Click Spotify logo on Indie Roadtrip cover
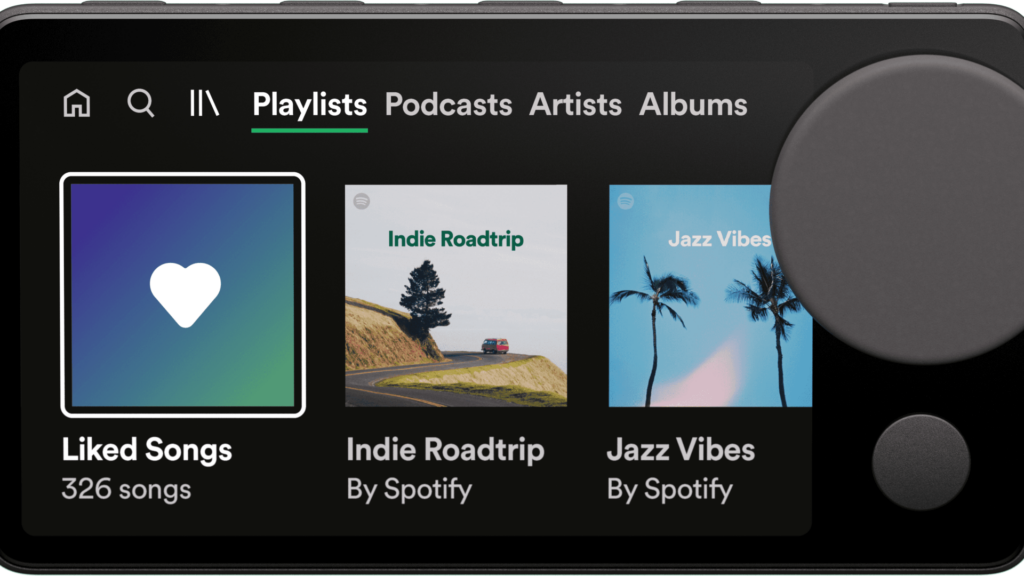Screen dimensions: 1024x576 pos(362,201)
